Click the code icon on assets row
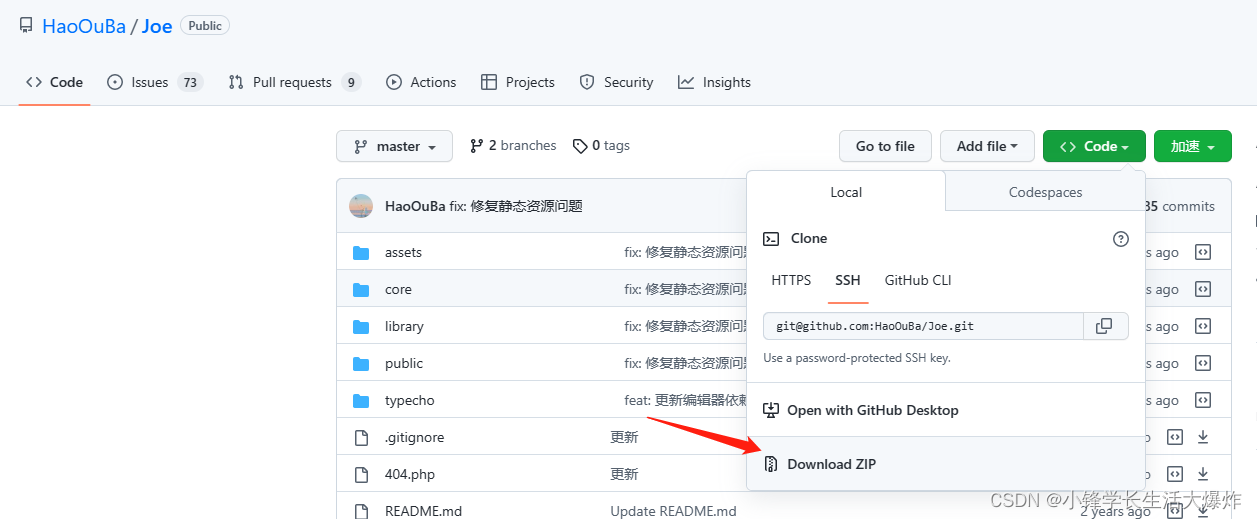Image resolution: width=1257 pixels, height=519 pixels. 1203,252
